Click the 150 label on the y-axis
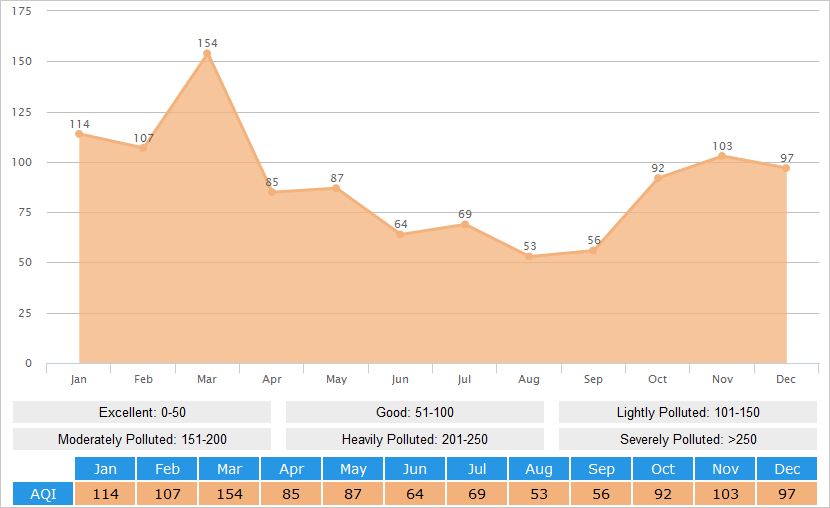The width and height of the screenshot is (830, 508). [x=22, y=61]
